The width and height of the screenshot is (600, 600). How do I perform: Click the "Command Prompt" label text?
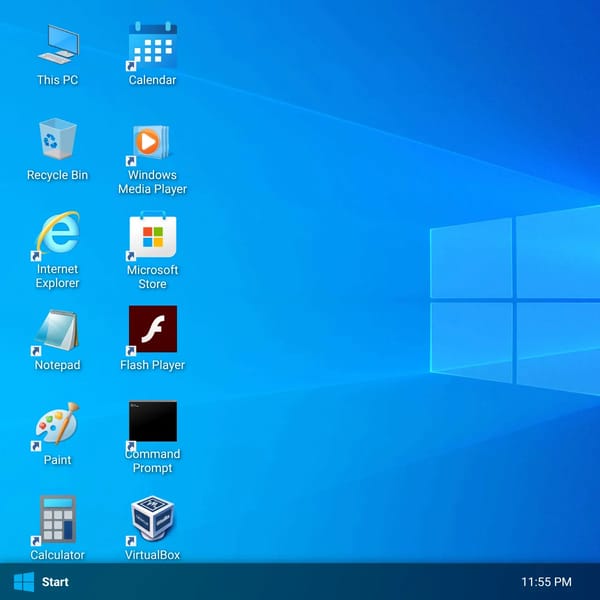pos(152,461)
